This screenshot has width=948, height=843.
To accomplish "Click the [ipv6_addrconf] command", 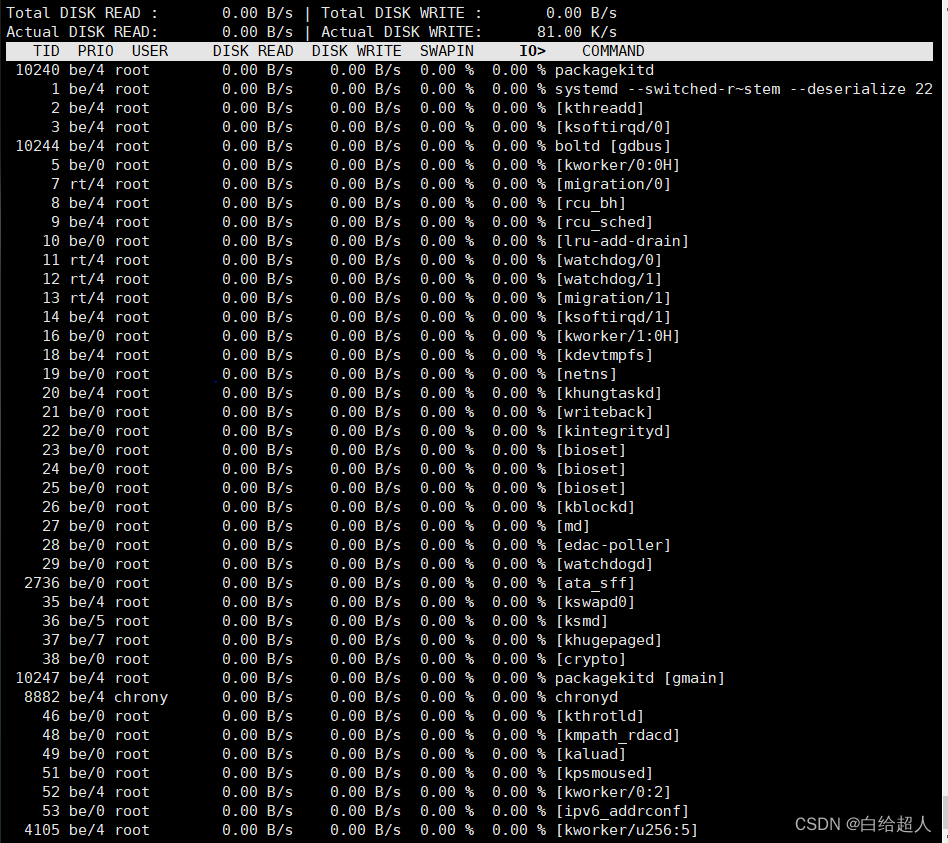I will [622, 812].
